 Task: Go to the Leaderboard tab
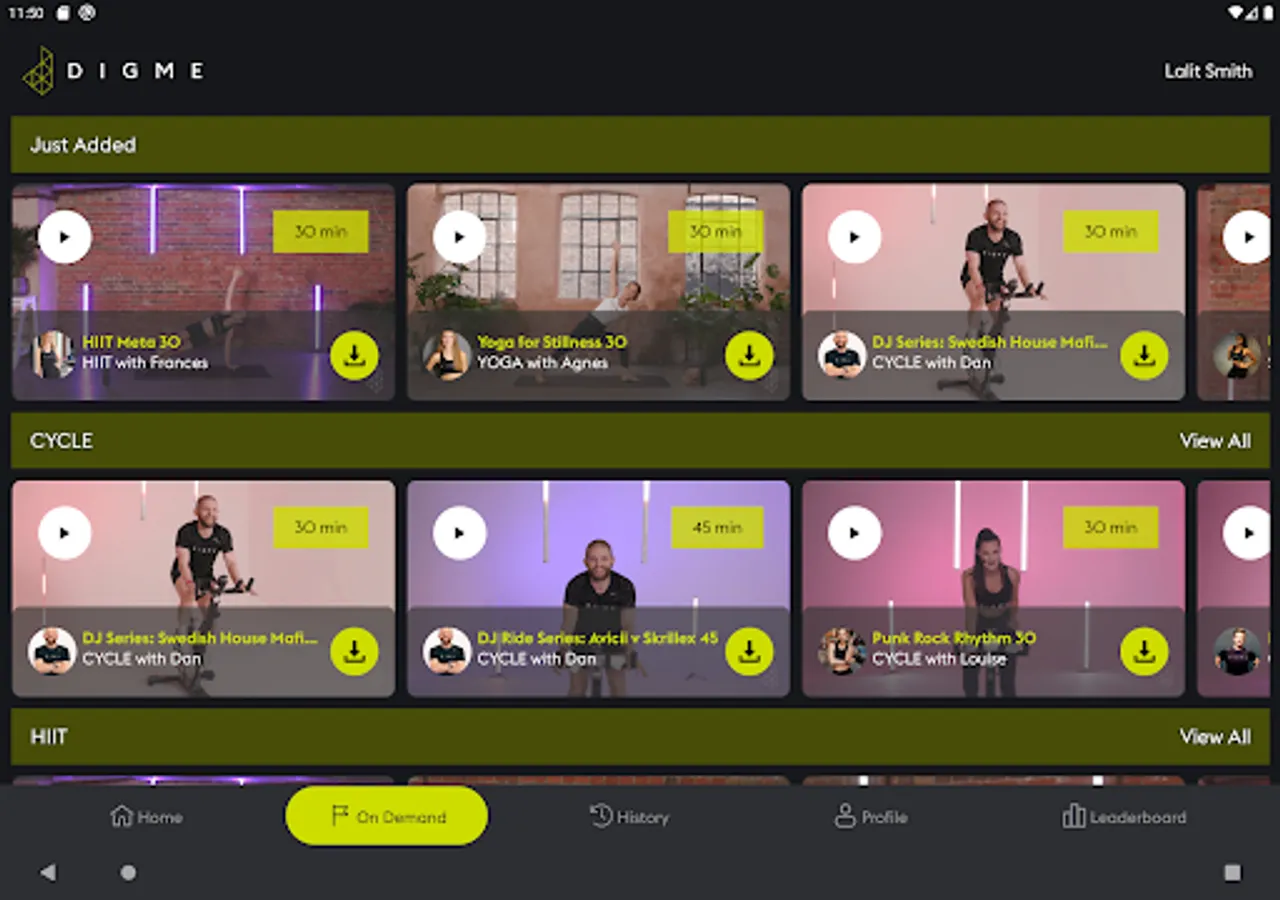pyautogui.click(x=1124, y=817)
